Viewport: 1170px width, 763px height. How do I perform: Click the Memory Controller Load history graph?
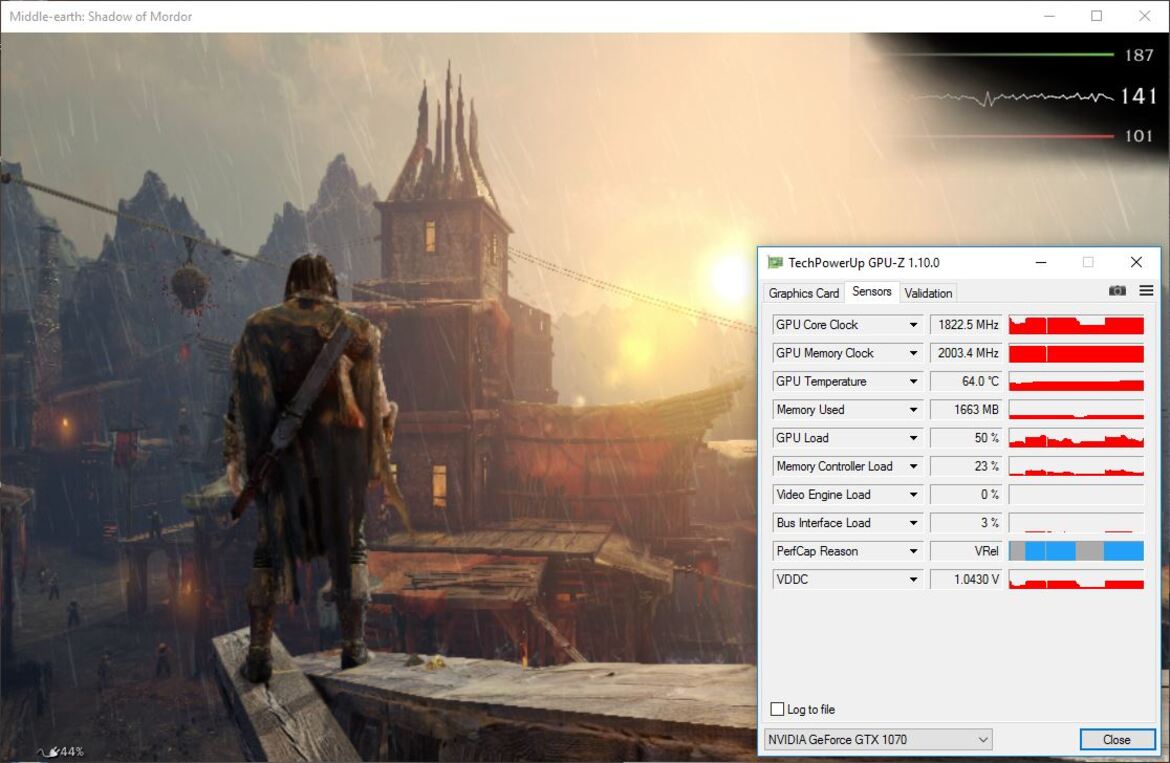1076,467
